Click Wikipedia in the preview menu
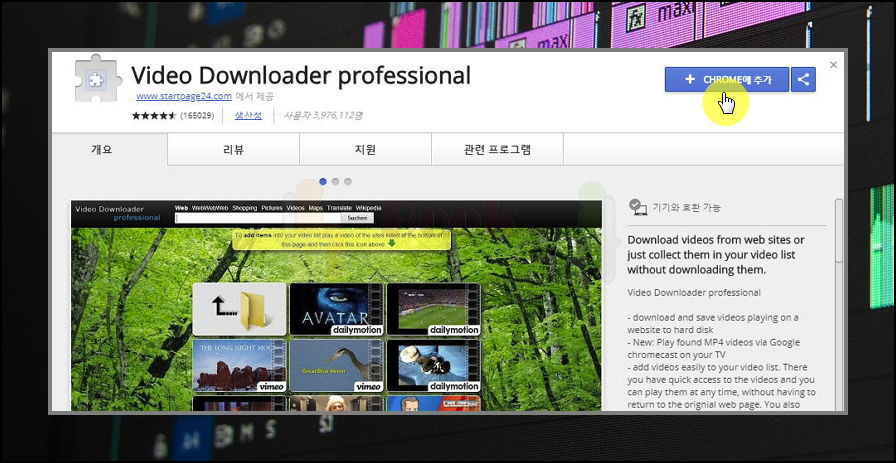Image resolution: width=896 pixels, height=463 pixels. point(368,207)
